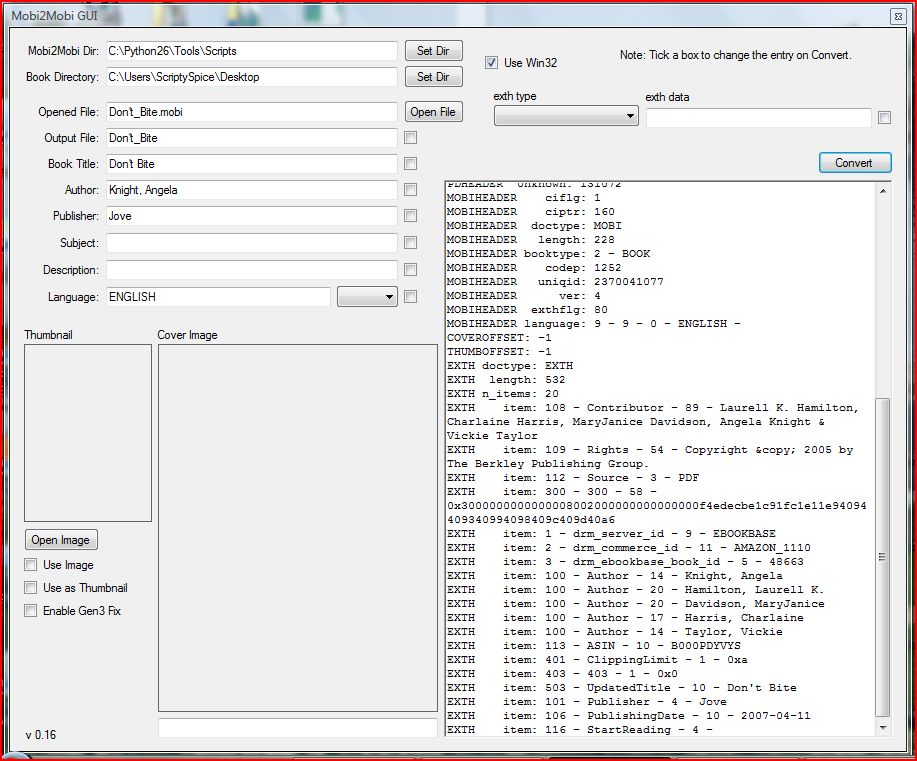Click the 'Author - 14 - Taylor, Vickie' line
The height and width of the screenshot is (761, 917).
tap(615, 632)
